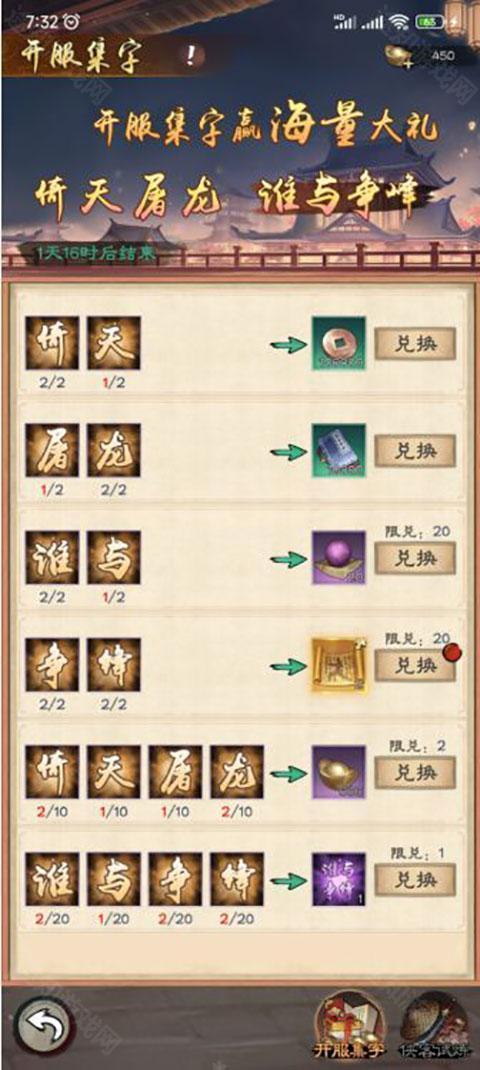Switch to the 侠客试炼 bottom tab
Screen dimensions: 480x1070
click(x=437, y=1026)
